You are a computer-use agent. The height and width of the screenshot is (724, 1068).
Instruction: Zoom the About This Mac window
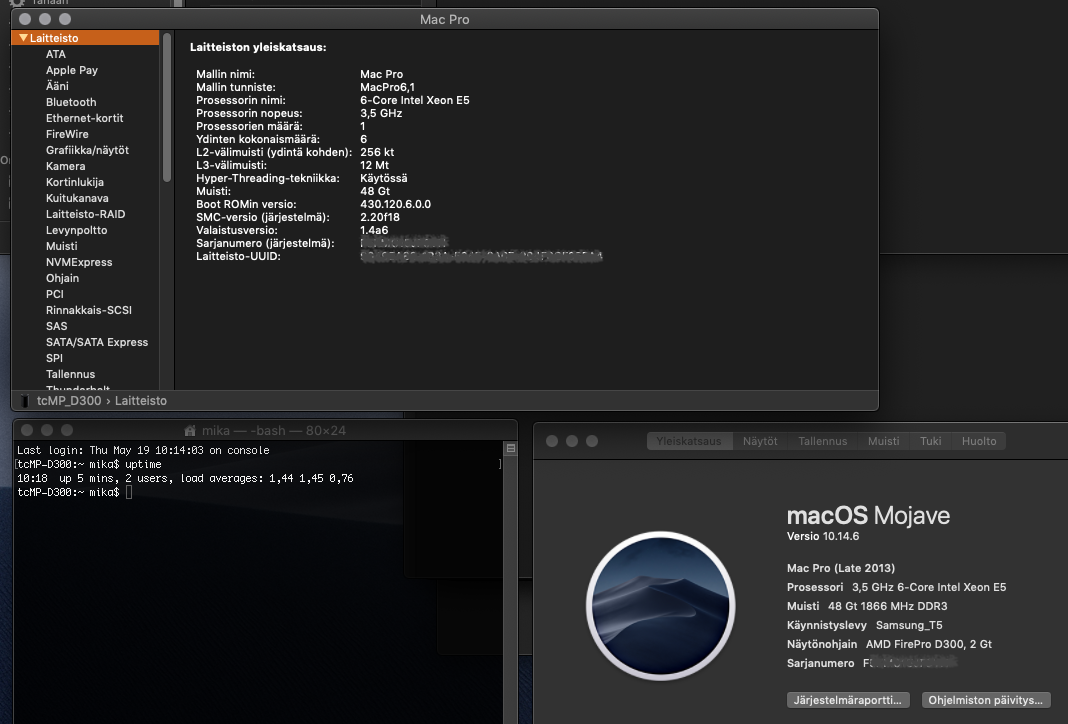point(592,441)
